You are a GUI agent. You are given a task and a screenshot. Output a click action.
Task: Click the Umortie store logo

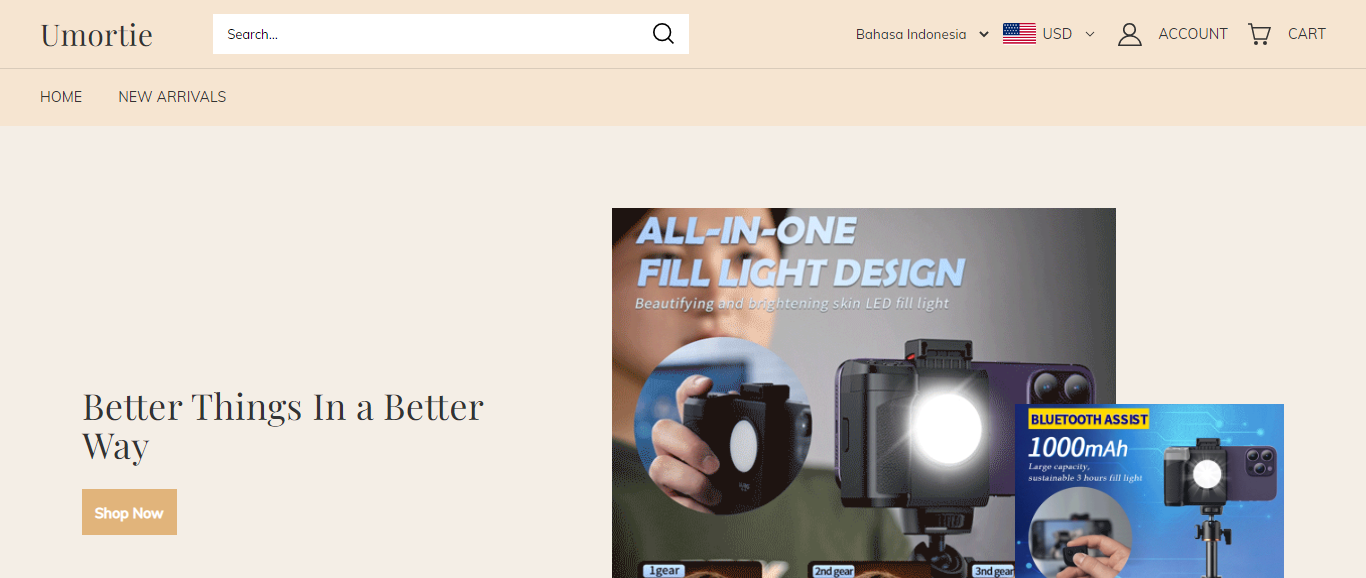click(x=97, y=35)
